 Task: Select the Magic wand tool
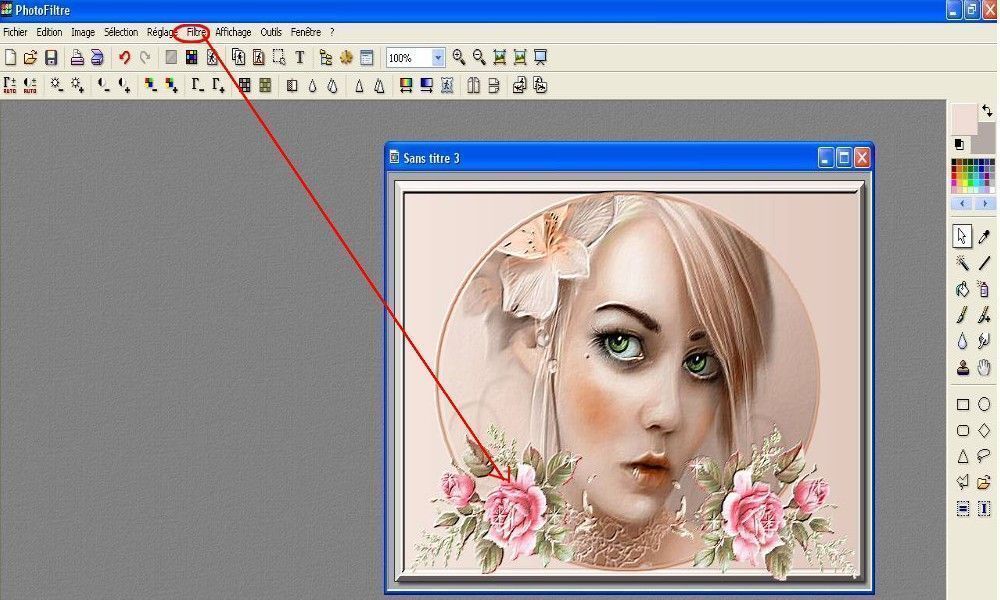tap(962, 263)
